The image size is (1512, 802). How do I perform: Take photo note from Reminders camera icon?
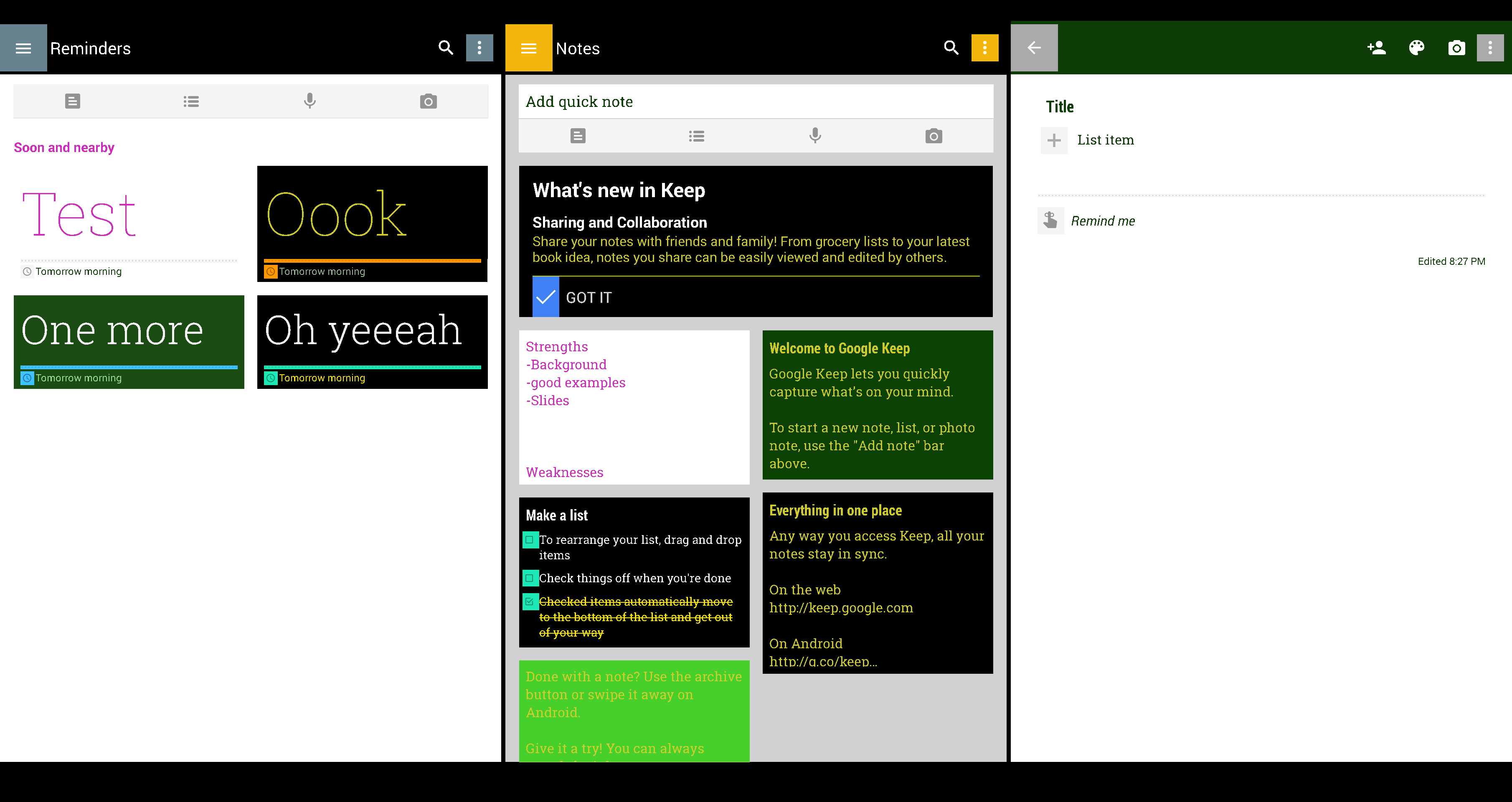pyautogui.click(x=429, y=102)
